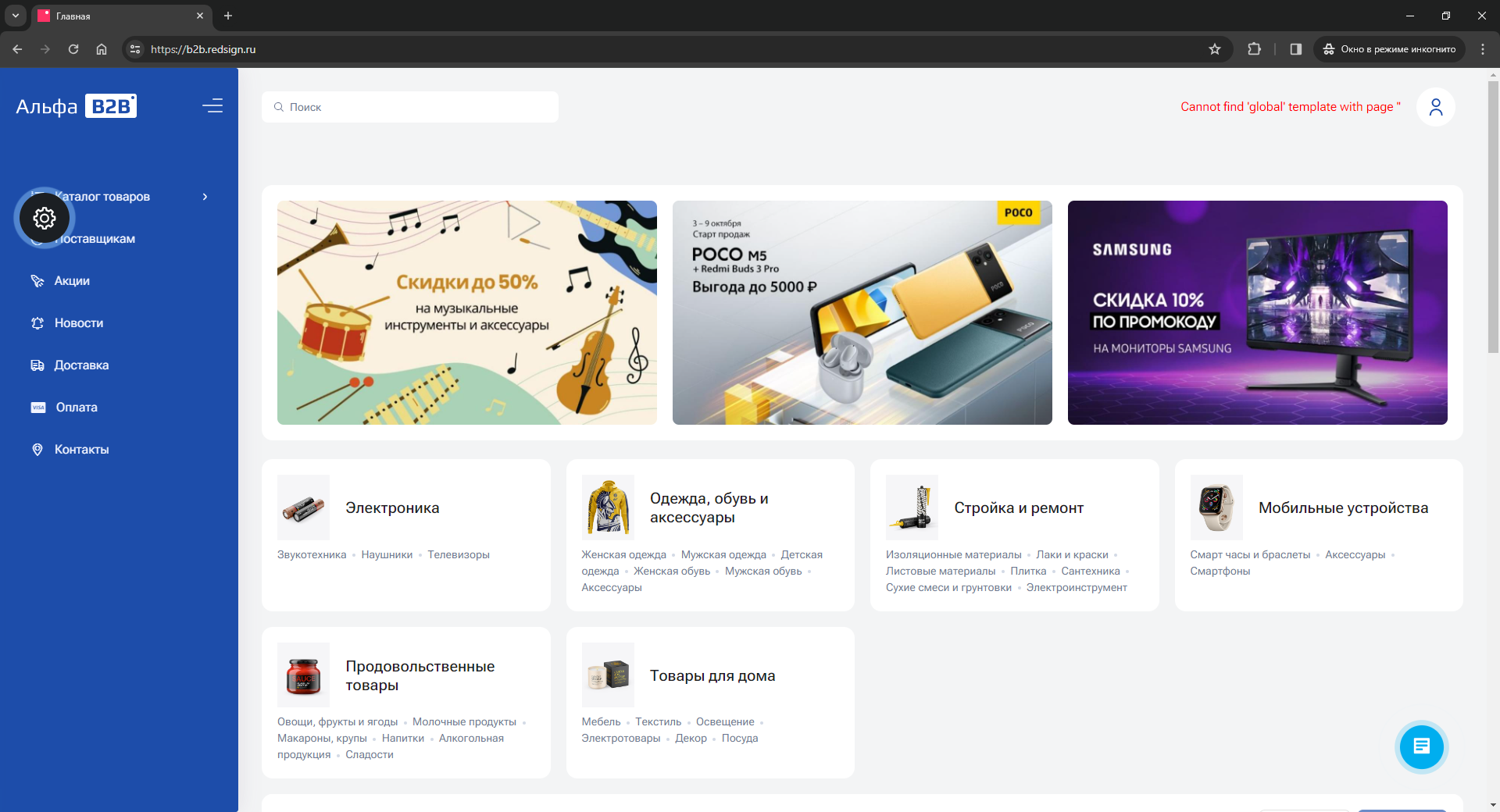Open Звукотехника subcategory link

pyautogui.click(x=312, y=555)
